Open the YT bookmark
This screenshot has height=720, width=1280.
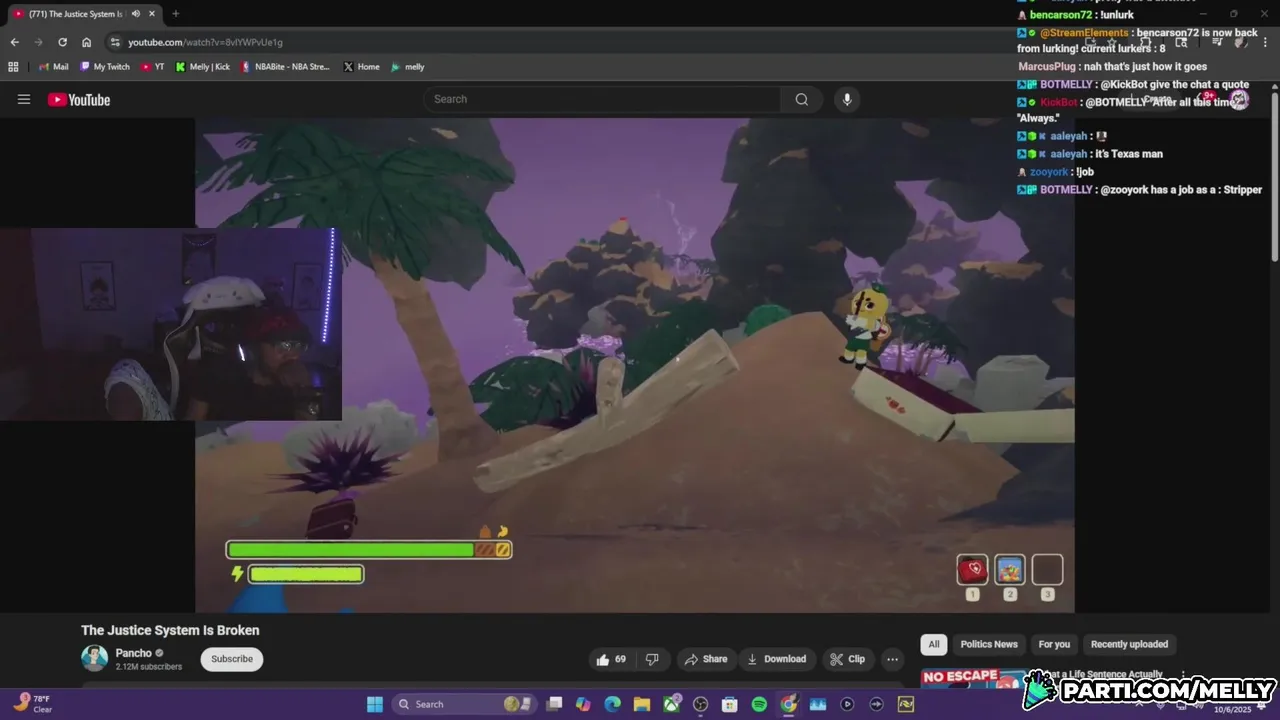153,67
